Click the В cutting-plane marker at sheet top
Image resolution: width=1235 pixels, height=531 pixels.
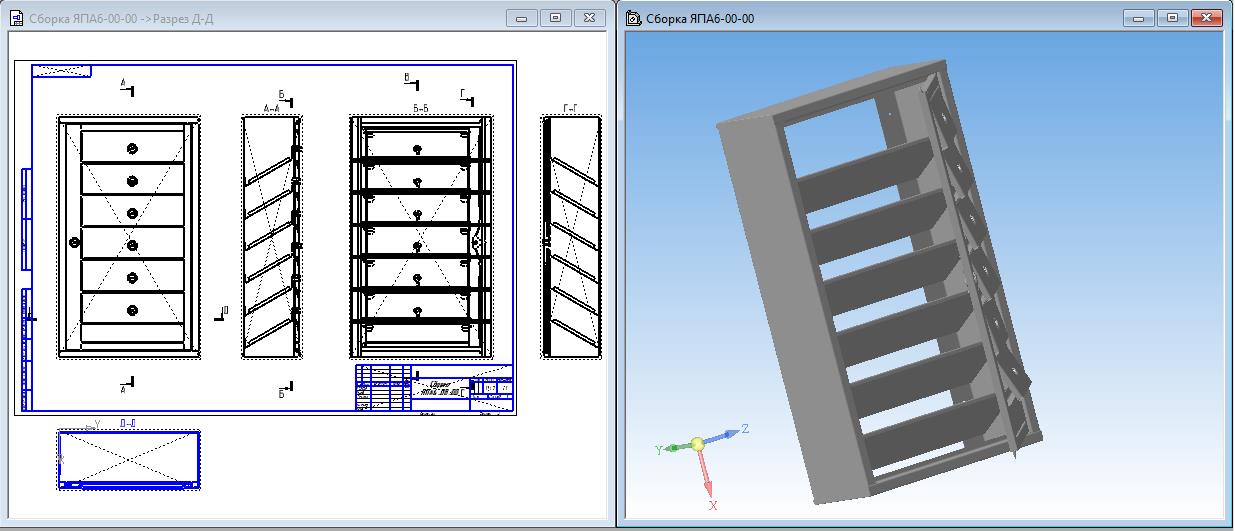click(x=410, y=79)
